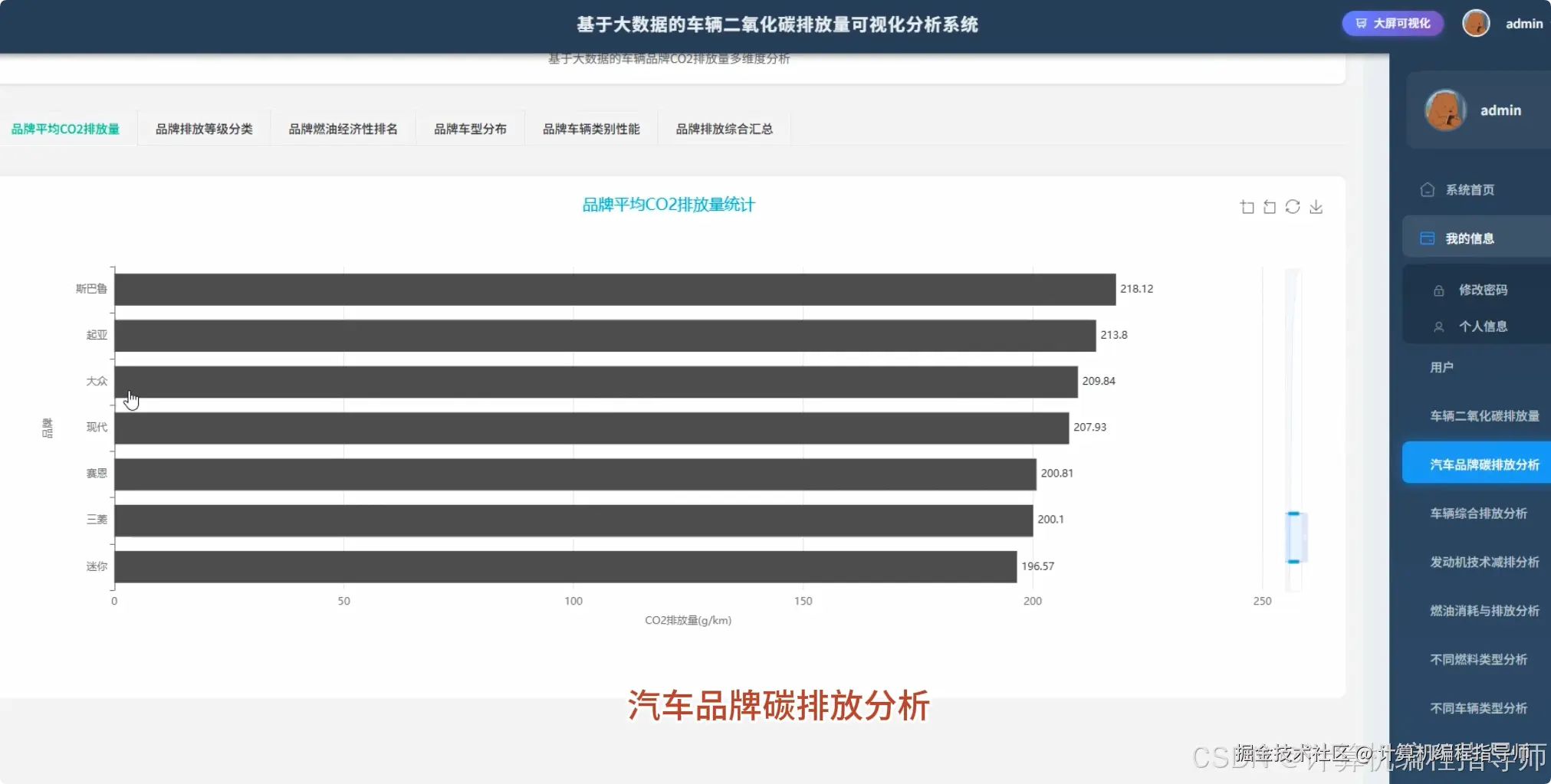Open the 品牌车型分布 tab
The image size is (1551, 784).
(470, 128)
